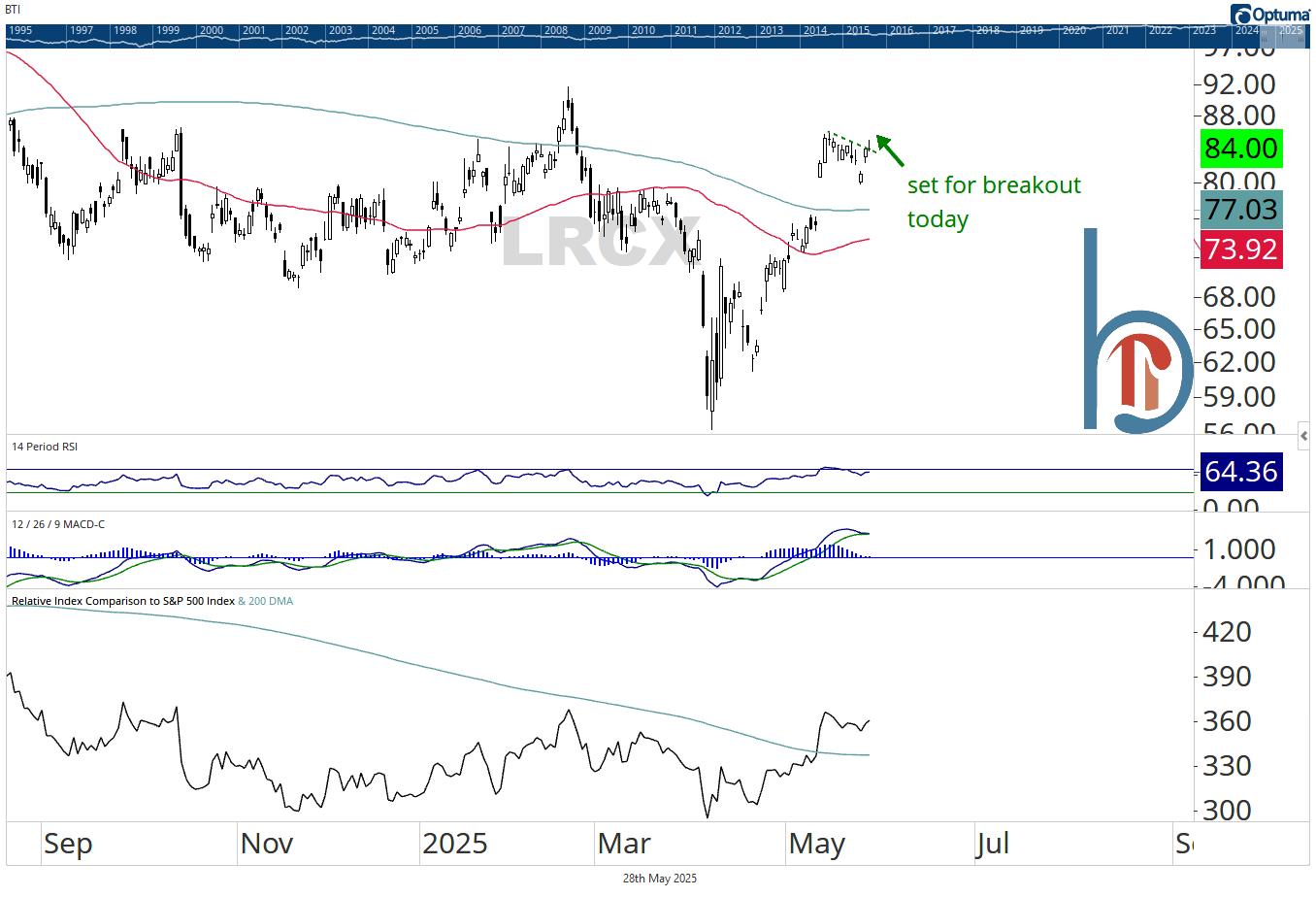Click the 59.00 price axis value
Image resolution: width=1316 pixels, height=897 pixels.
pos(1239,397)
